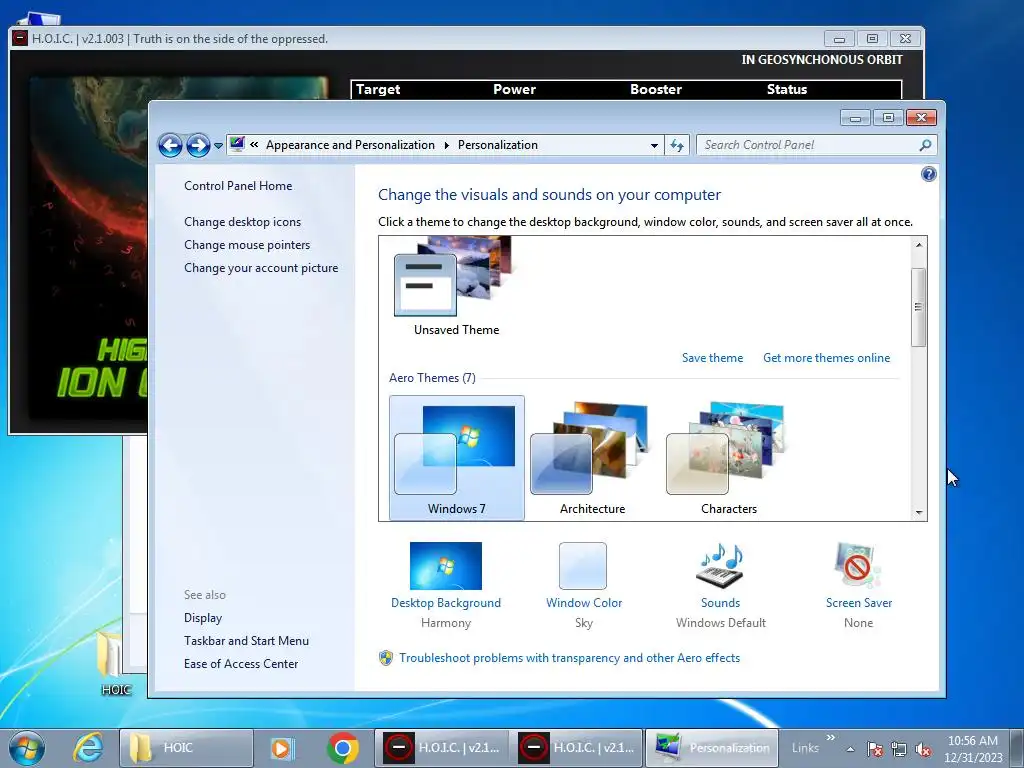Open Display under See also
This screenshot has height=768, width=1024.
(x=203, y=618)
